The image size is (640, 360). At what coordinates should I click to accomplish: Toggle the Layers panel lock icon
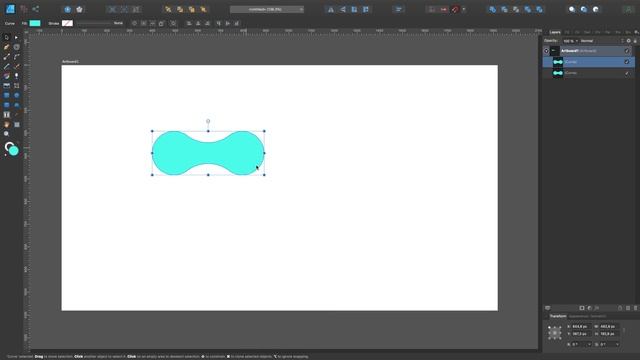point(635,41)
